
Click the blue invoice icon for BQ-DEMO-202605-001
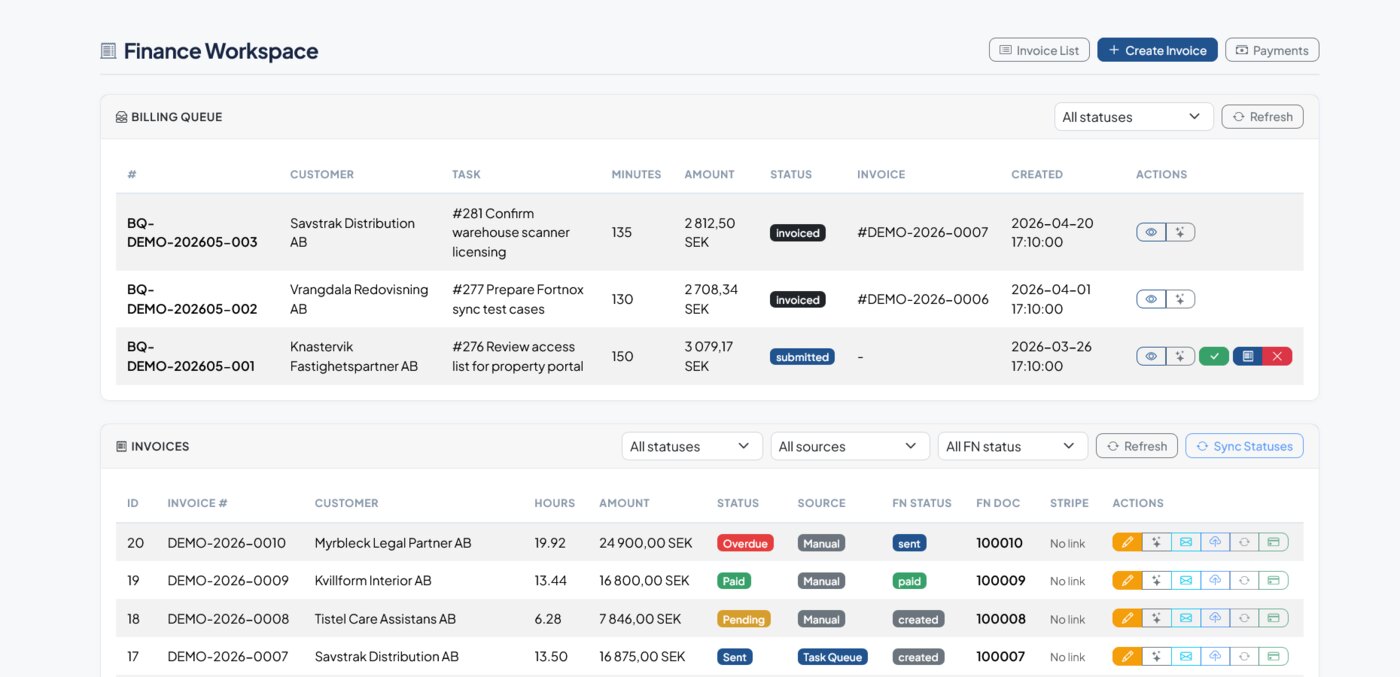pyautogui.click(x=1247, y=355)
